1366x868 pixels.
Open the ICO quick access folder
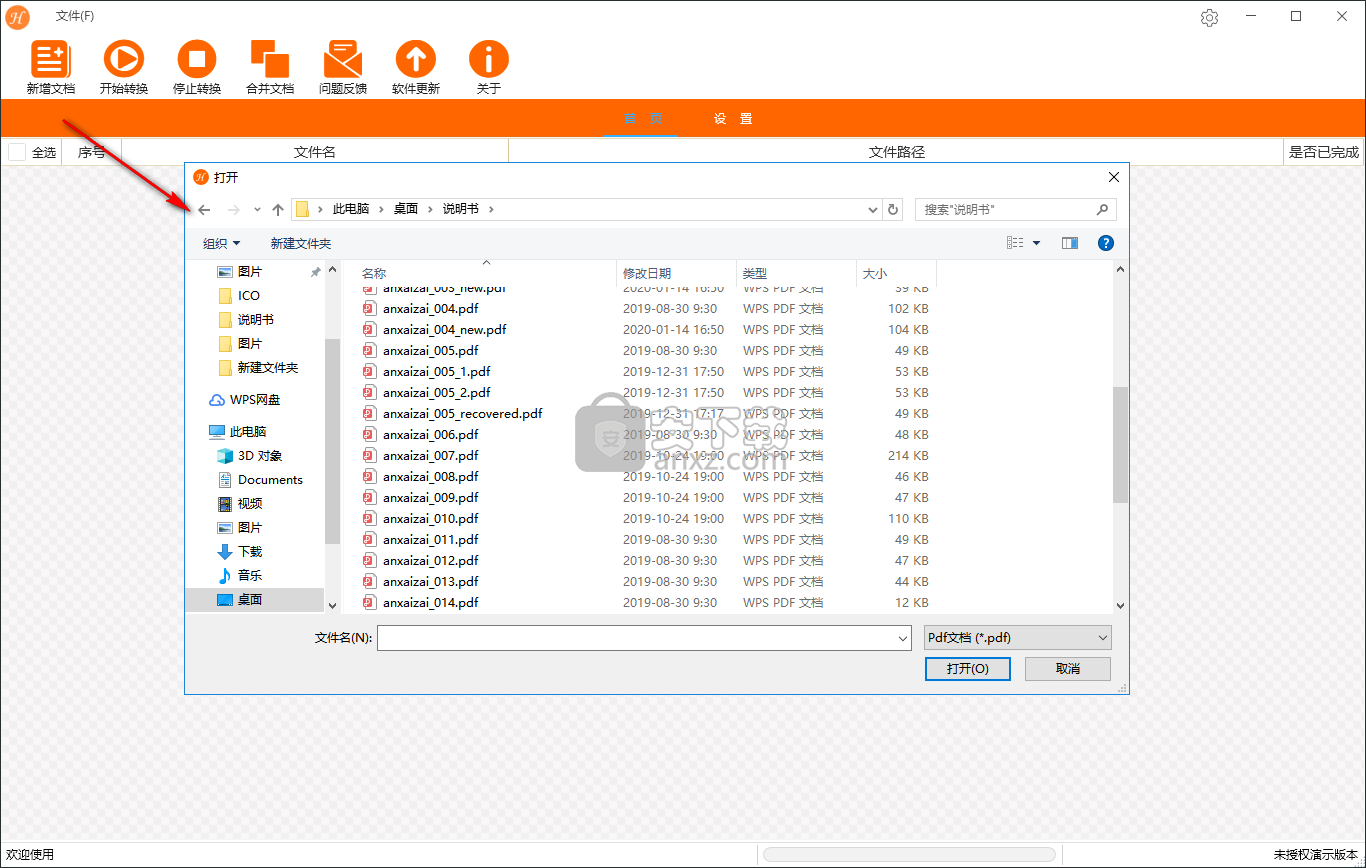point(239,296)
